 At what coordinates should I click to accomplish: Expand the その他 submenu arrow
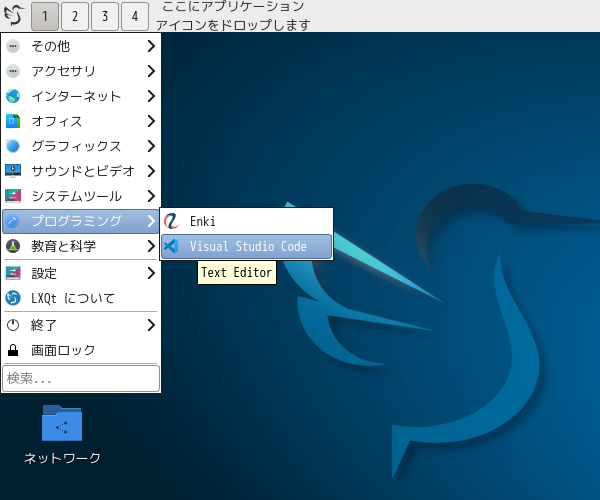152,46
